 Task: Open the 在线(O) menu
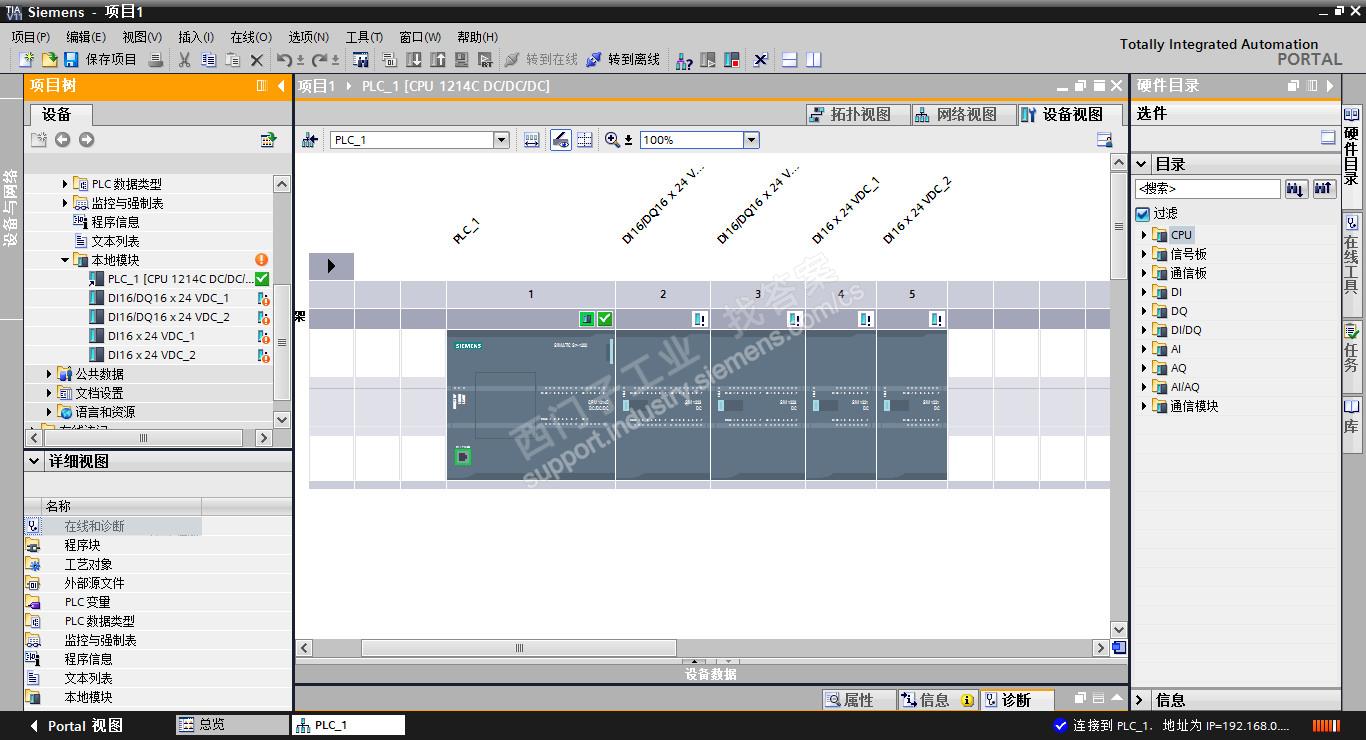[251, 37]
